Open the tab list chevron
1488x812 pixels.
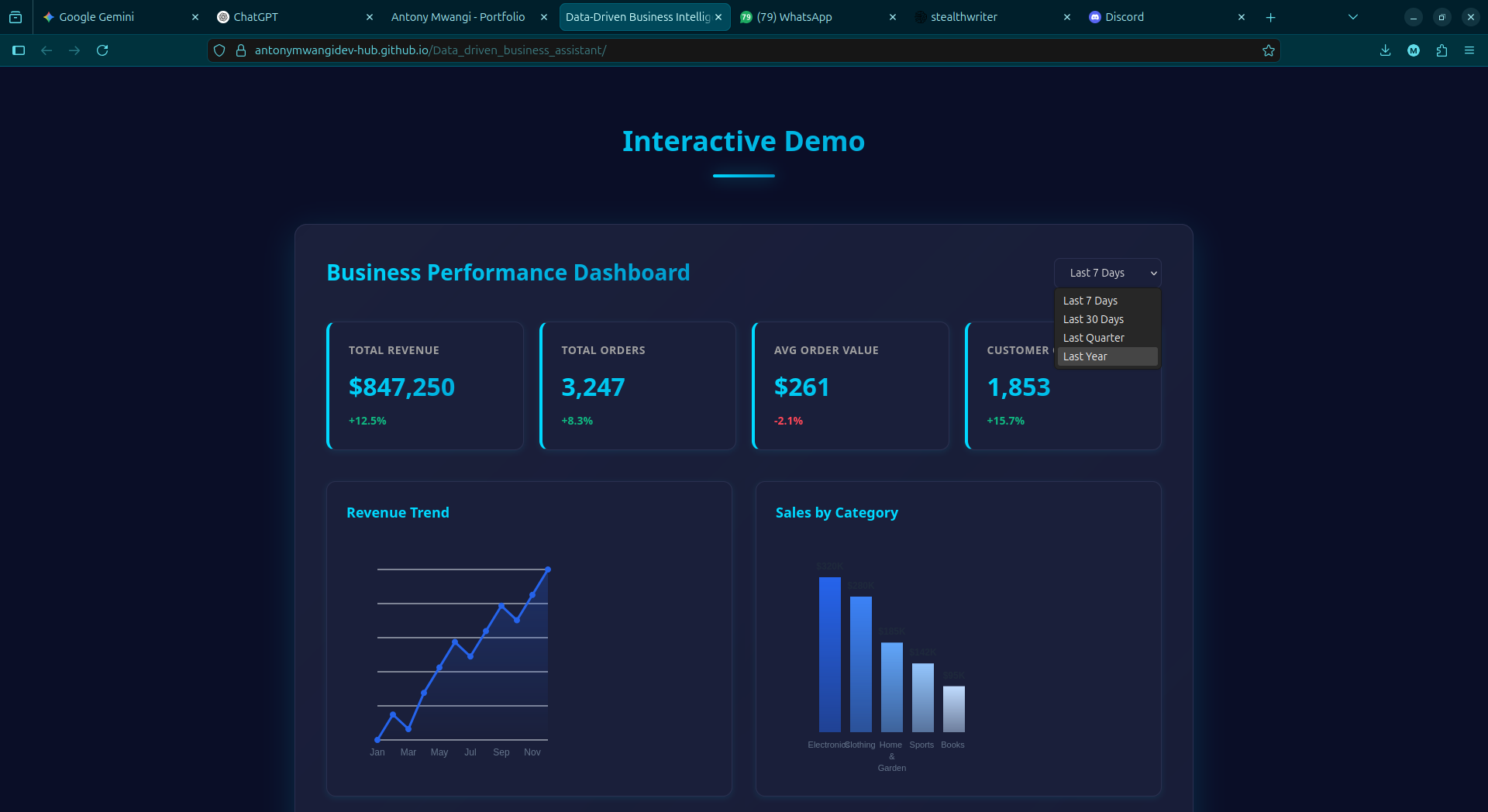pos(1352,16)
